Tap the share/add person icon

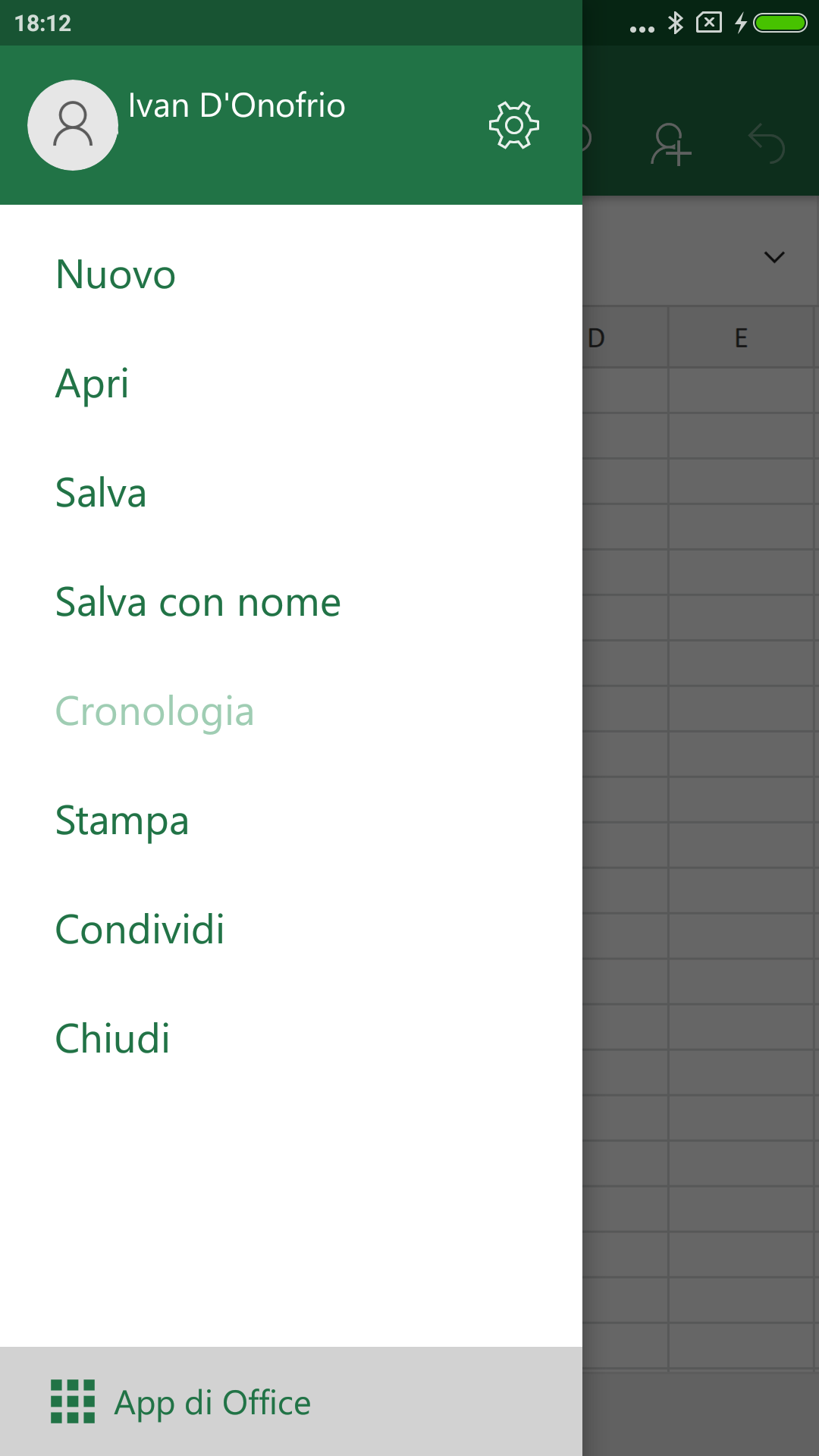coord(671,143)
